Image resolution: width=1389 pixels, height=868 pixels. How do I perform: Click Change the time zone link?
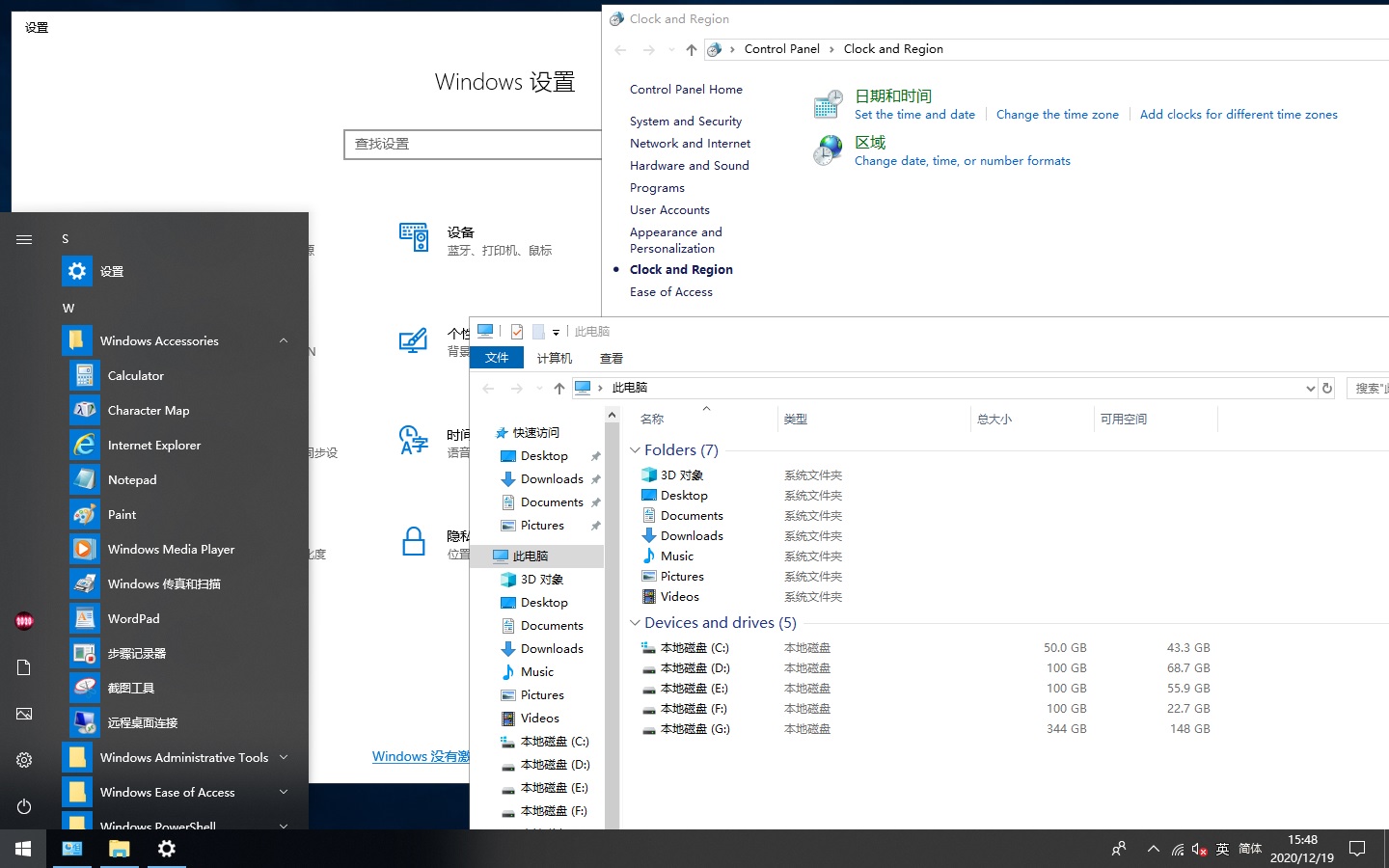point(1057,114)
